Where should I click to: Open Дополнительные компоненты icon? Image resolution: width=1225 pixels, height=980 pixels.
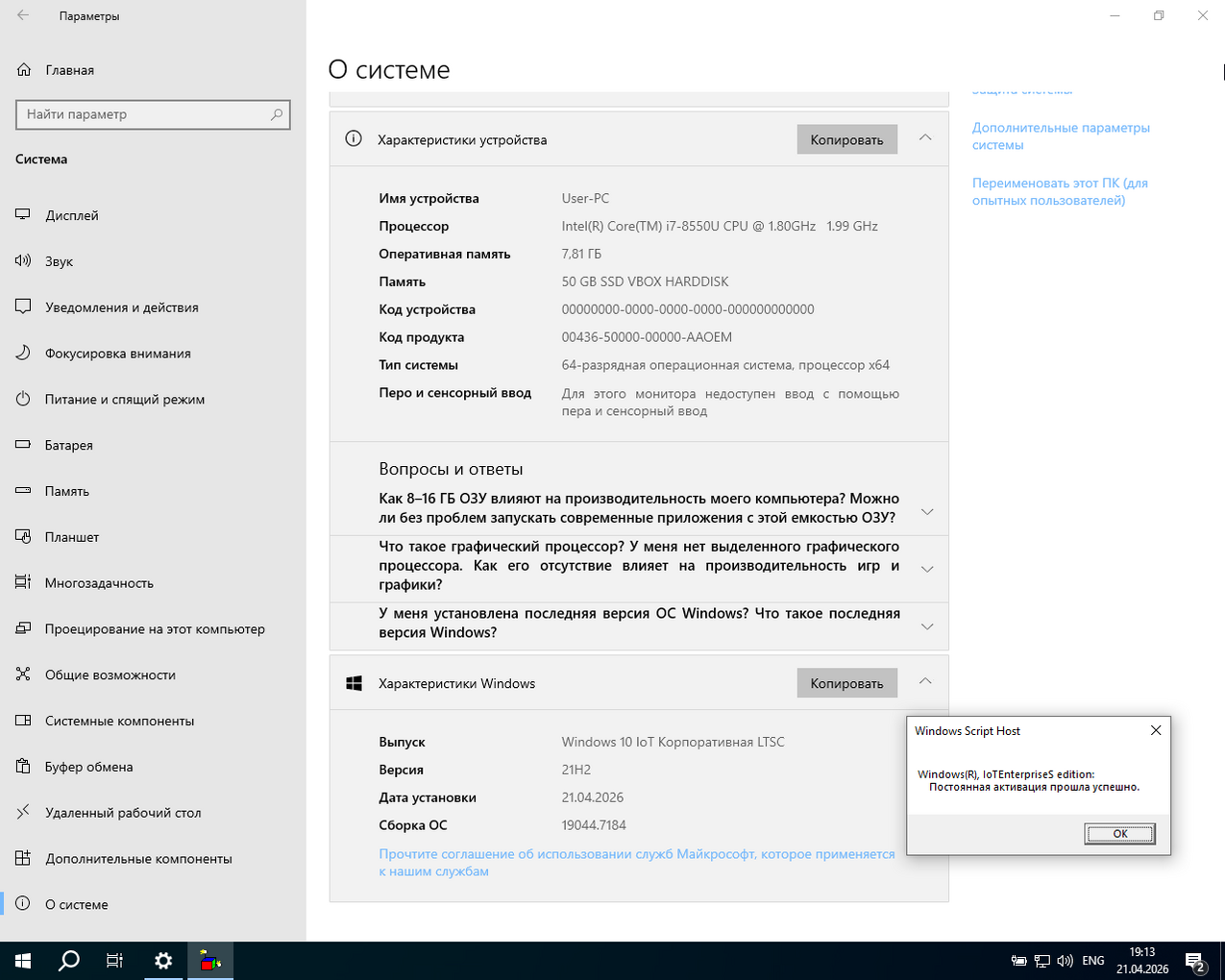23,859
